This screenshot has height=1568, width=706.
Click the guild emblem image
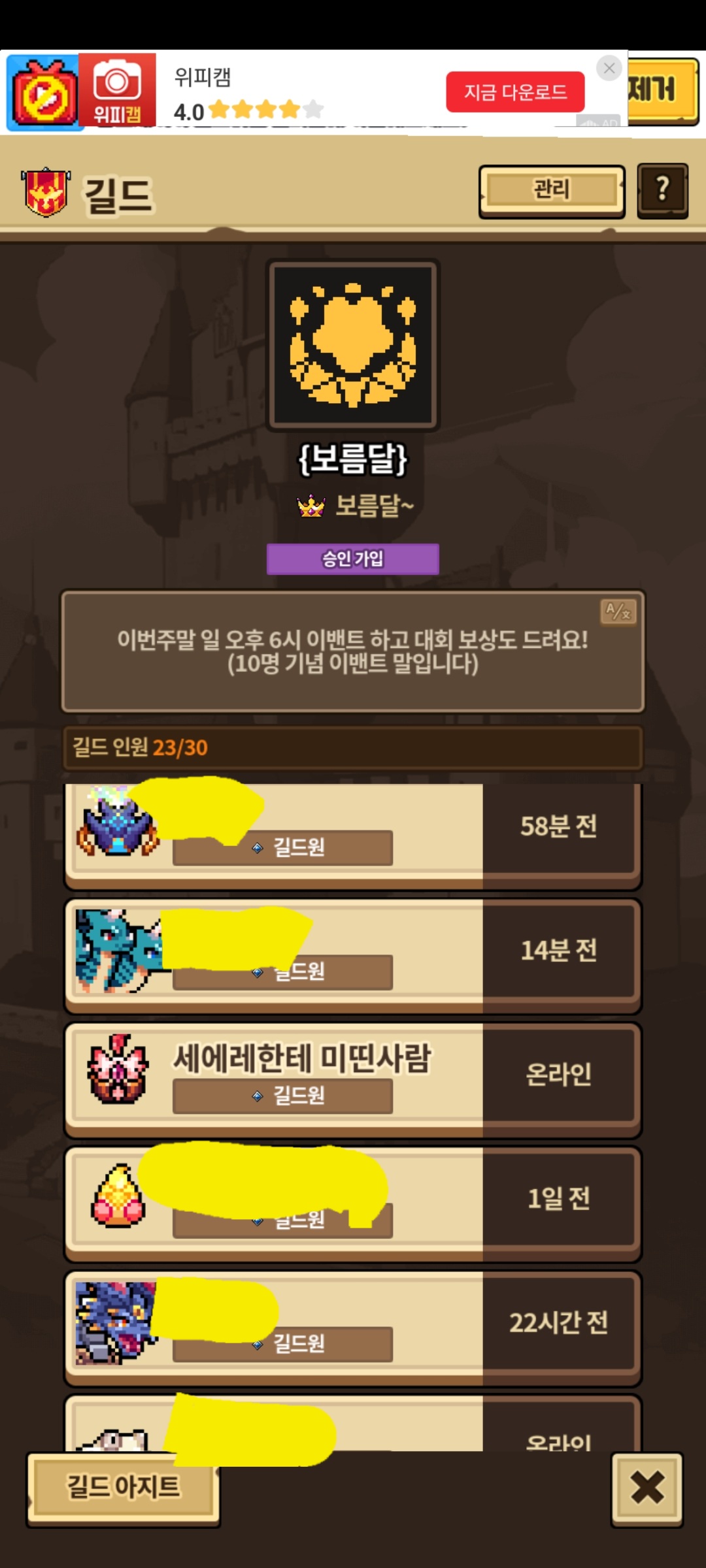click(353, 345)
